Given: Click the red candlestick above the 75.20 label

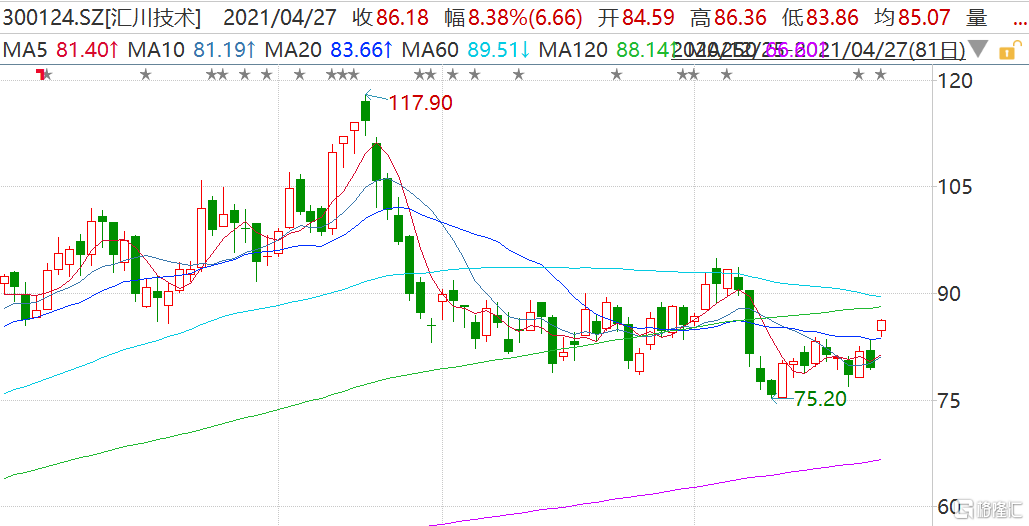Looking at the screenshot, I should (x=782, y=380).
